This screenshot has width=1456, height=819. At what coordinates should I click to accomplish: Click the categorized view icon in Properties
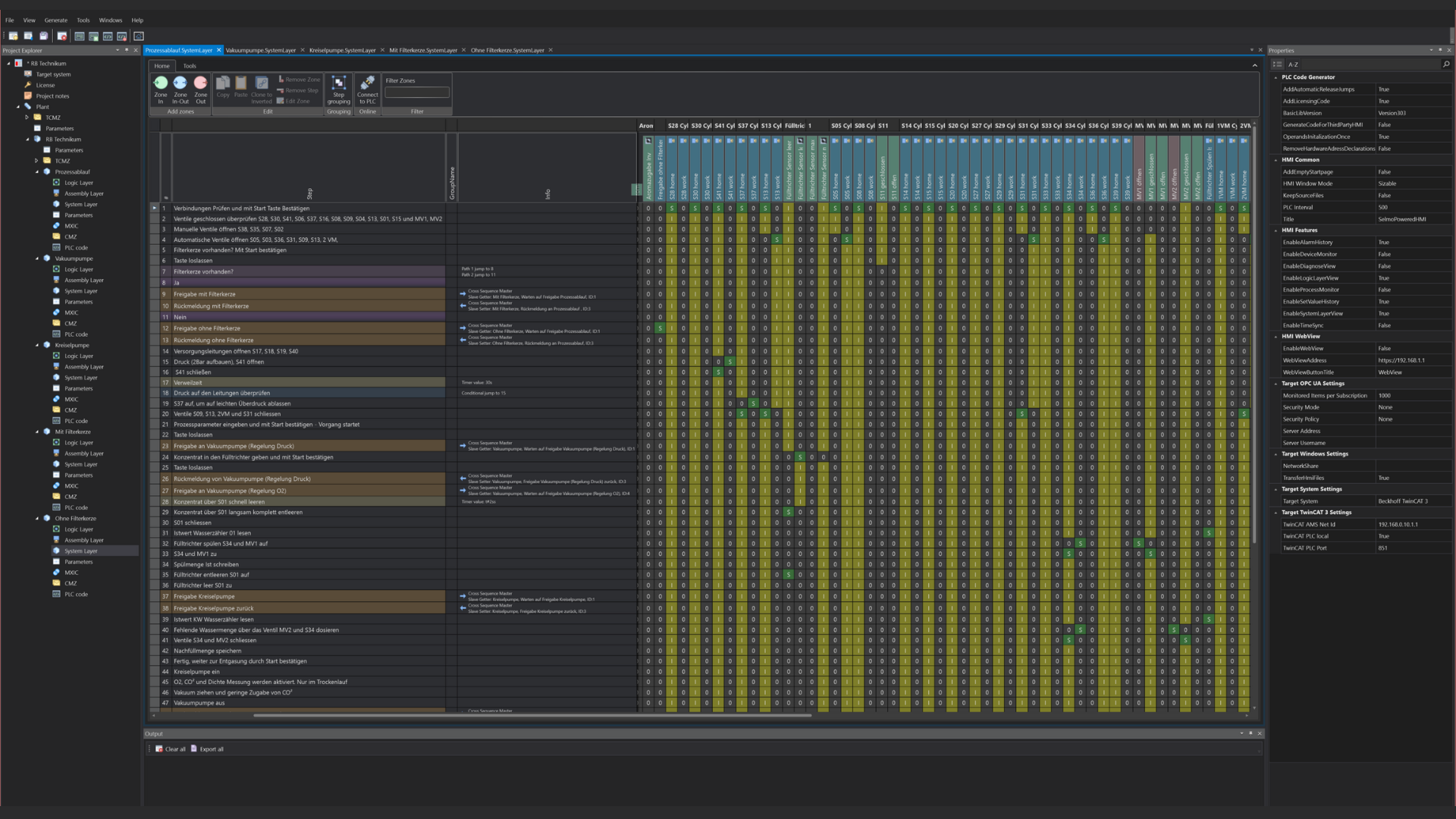point(1278,64)
